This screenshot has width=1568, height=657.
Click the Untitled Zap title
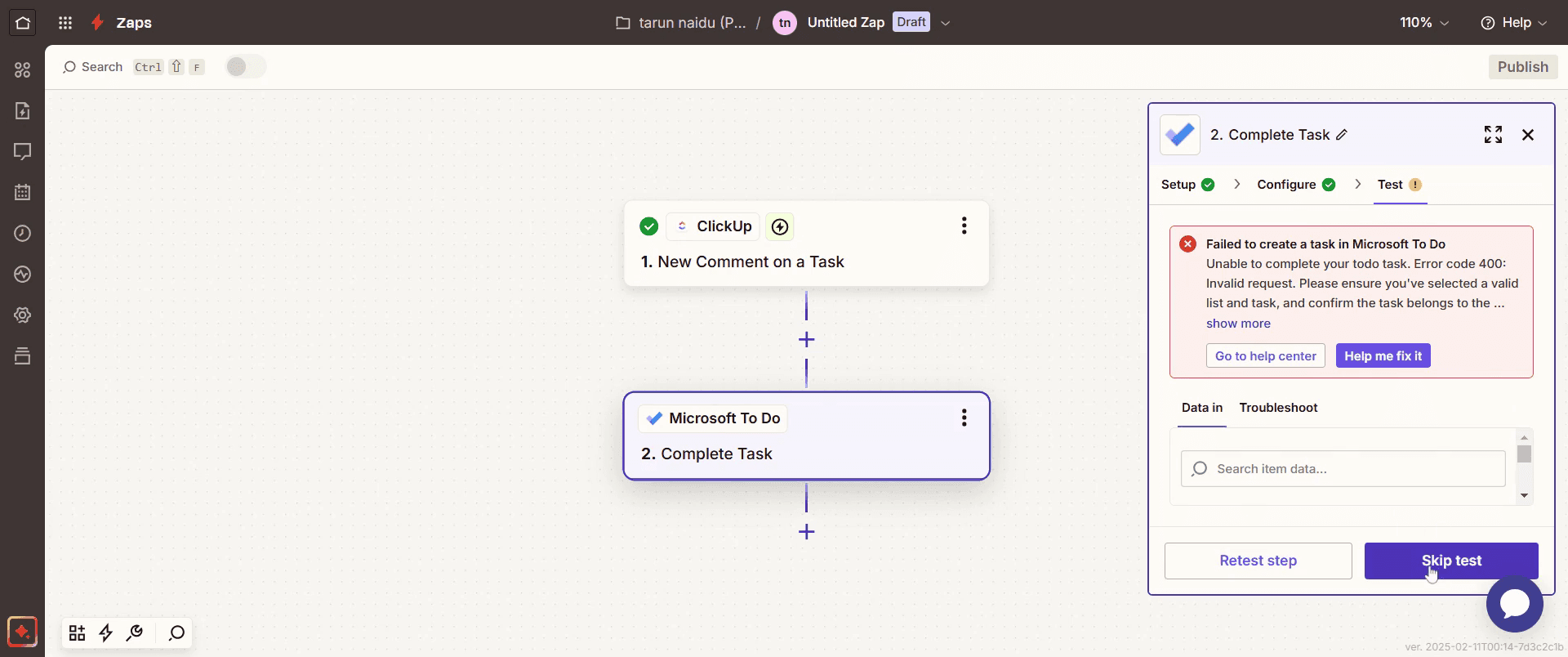coord(845,23)
